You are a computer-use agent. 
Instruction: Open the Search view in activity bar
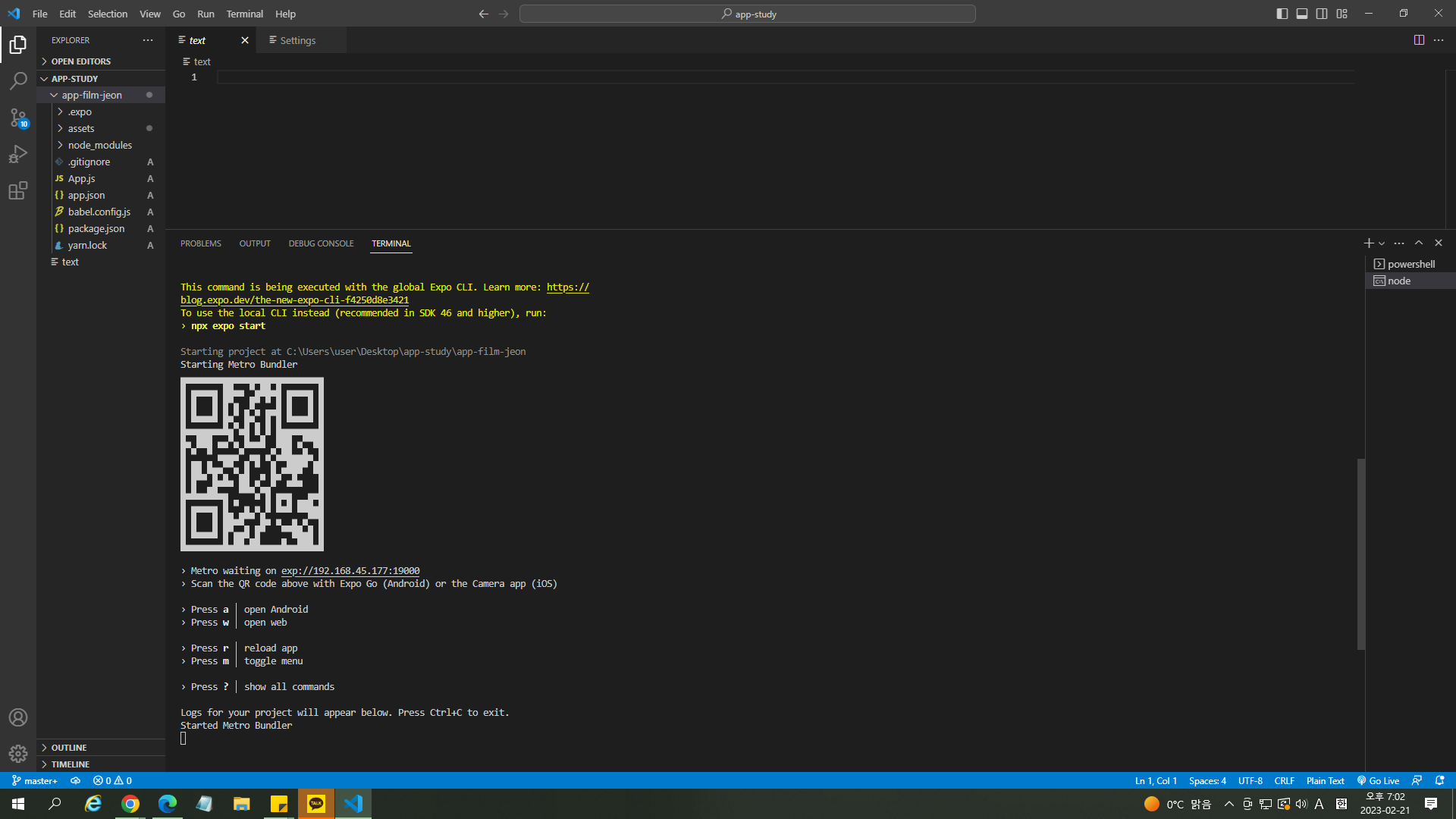pyautogui.click(x=18, y=80)
